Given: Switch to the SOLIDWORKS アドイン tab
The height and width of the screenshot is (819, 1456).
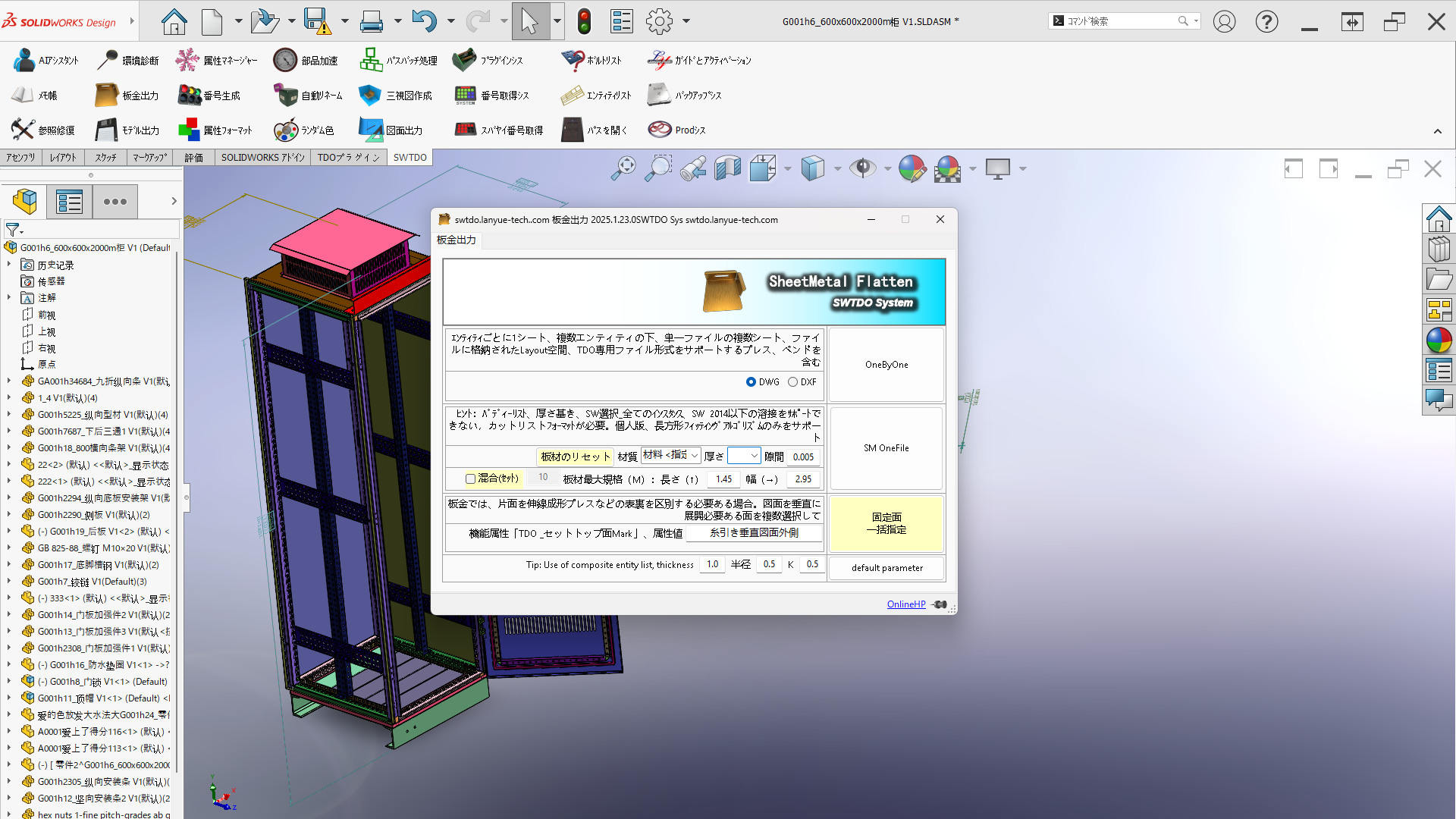Looking at the screenshot, I should click(x=262, y=158).
